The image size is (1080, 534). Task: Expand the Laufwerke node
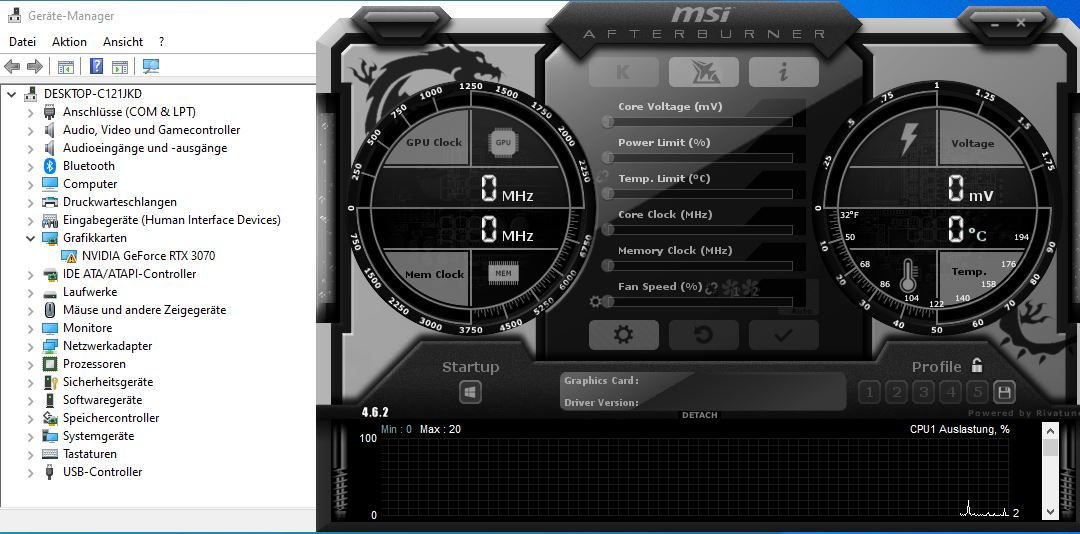(x=30, y=292)
